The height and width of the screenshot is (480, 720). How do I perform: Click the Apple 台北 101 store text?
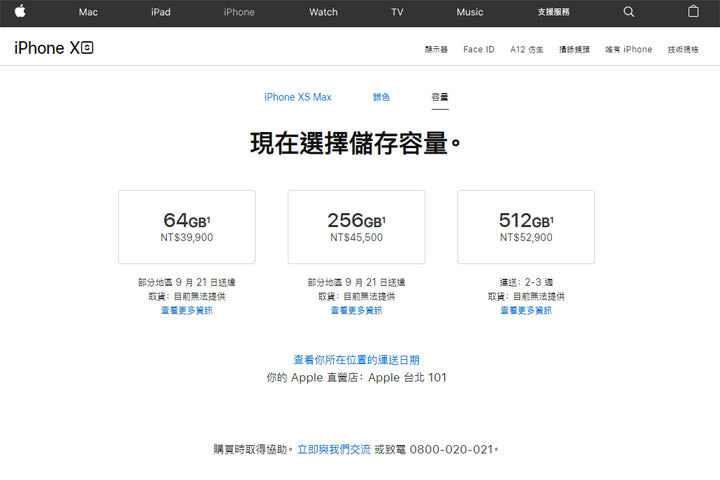pos(407,378)
